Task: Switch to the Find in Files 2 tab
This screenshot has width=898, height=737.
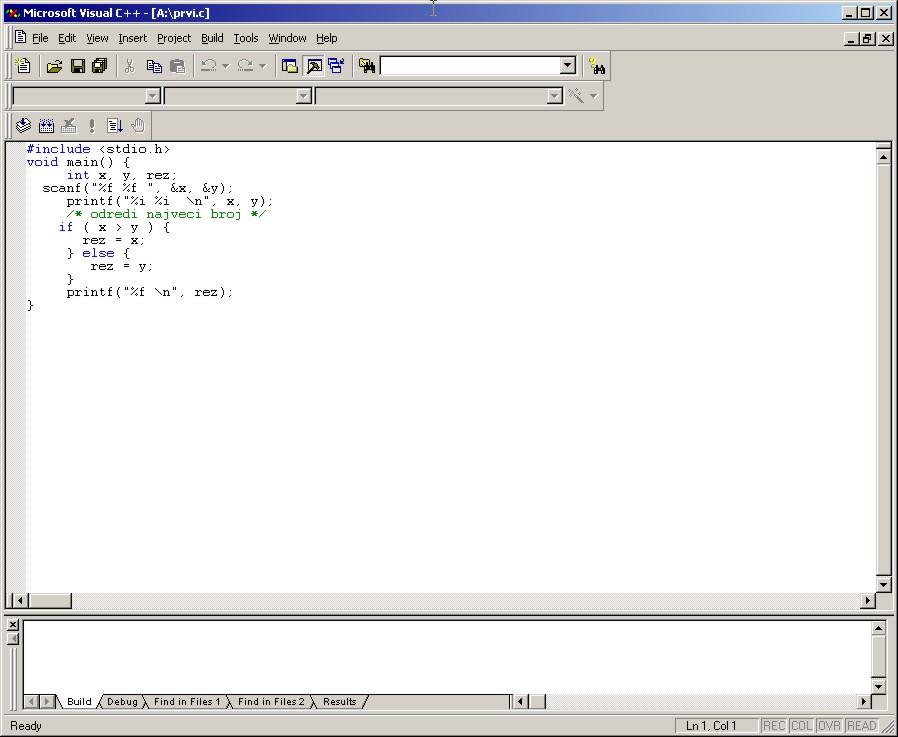Action: [x=271, y=701]
